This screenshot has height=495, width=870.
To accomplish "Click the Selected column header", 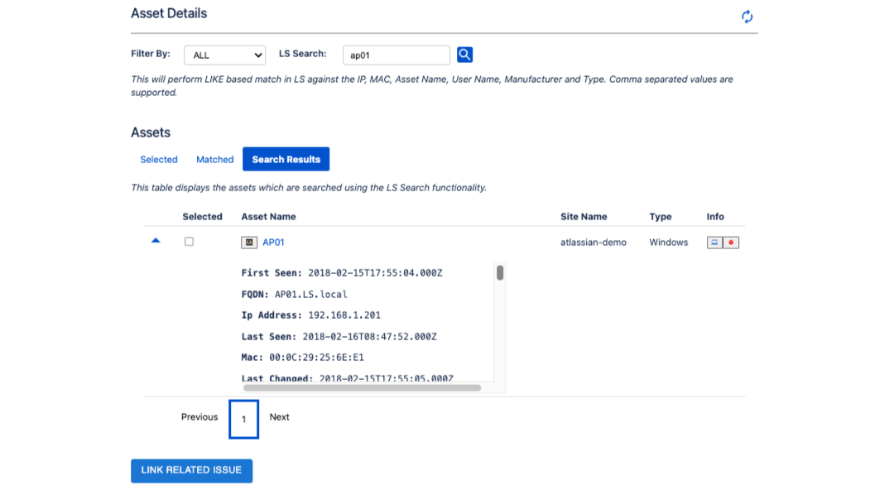I will pyautogui.click(x=203, y=216).
